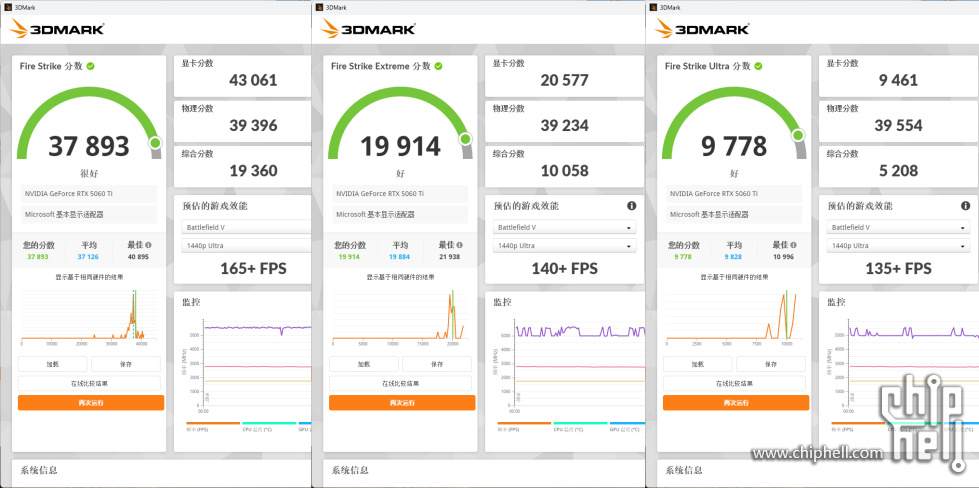Toggle the CPU 温度 legend in Fire Strike window
Viewport: 979px width, 488px height.
(x=268, y=427)
